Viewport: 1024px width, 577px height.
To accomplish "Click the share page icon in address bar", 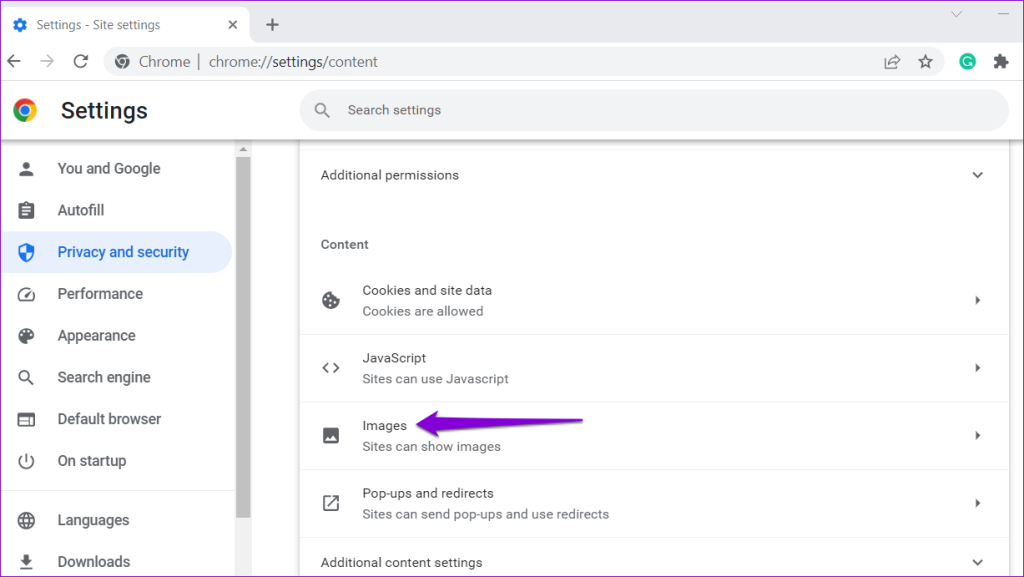I will click(x=892, y=61).
